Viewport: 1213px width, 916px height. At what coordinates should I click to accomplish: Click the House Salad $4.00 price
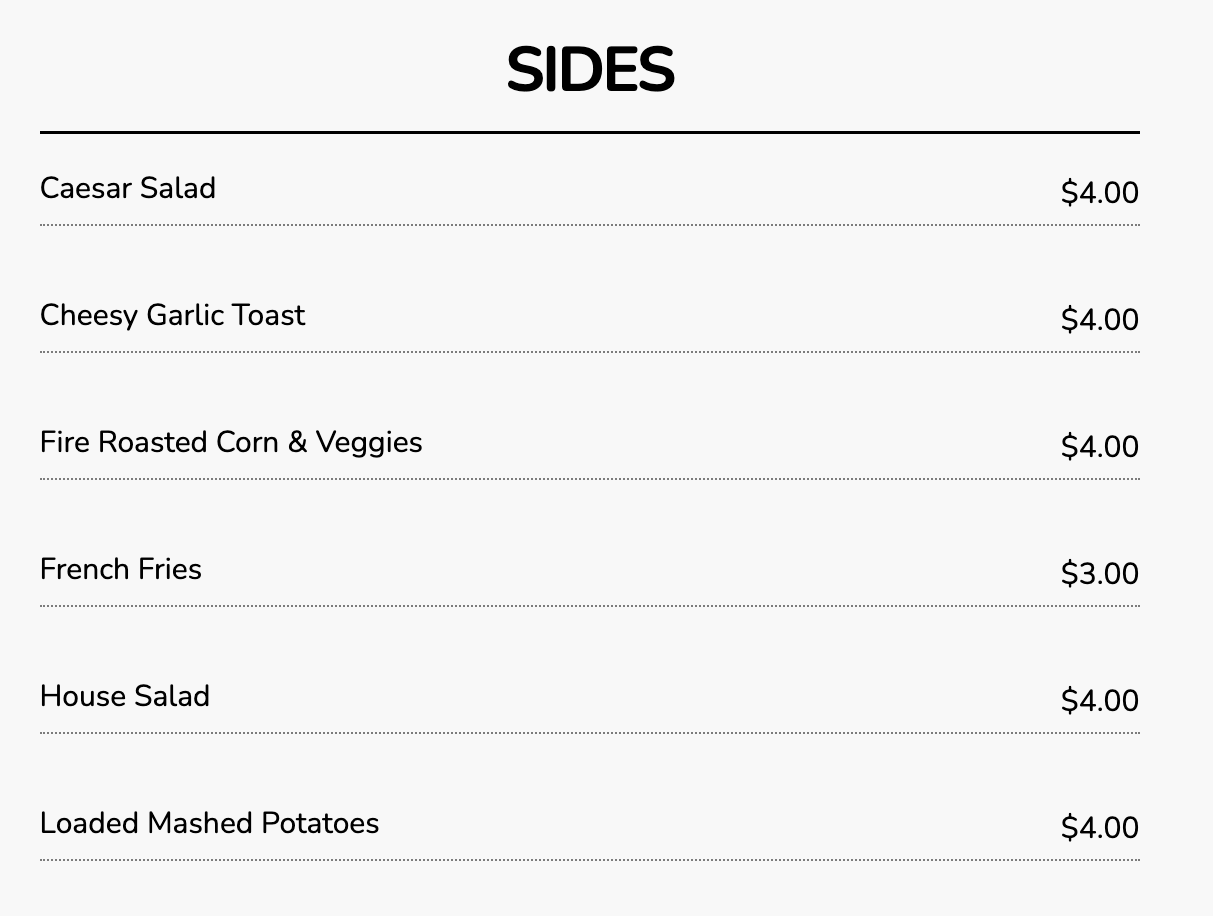1099,700
